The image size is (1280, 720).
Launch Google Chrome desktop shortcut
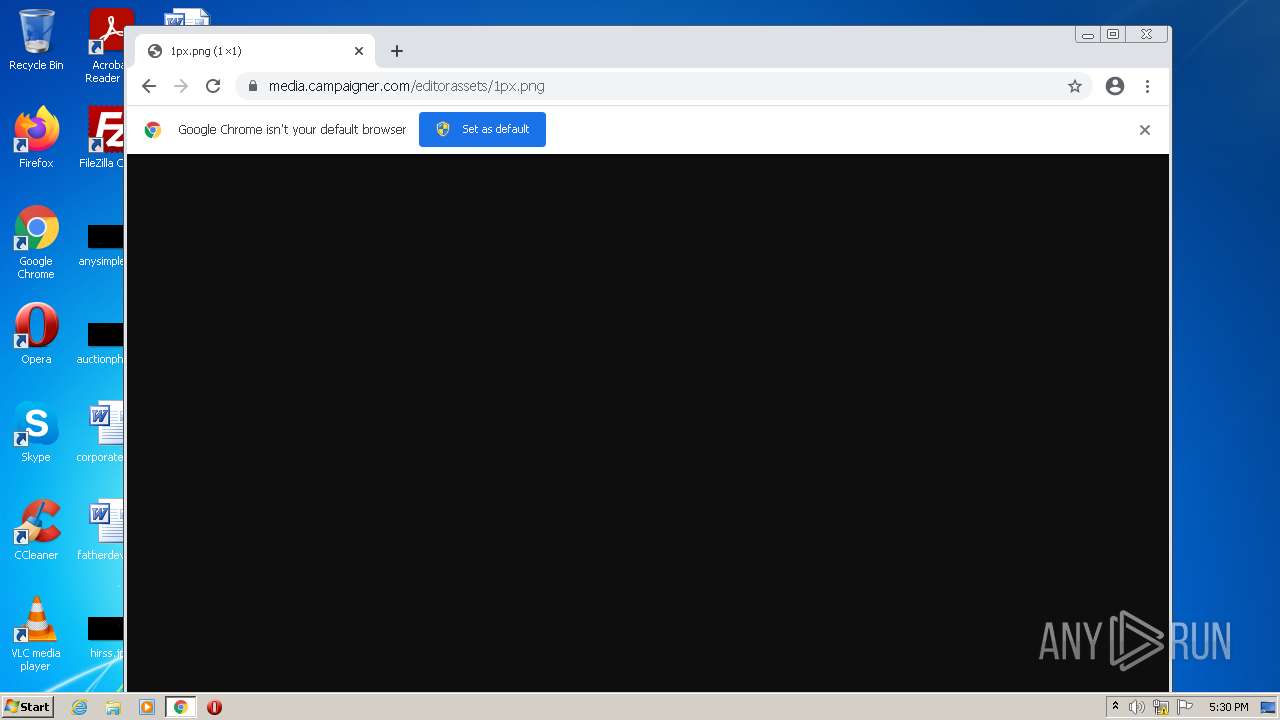[x=36, y=242]
